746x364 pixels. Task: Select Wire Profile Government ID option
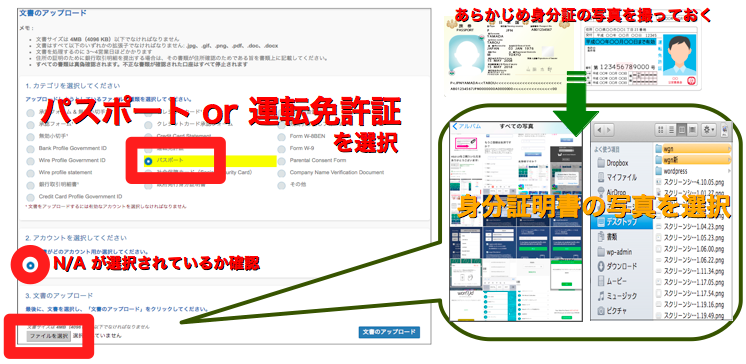pos(30,160)
